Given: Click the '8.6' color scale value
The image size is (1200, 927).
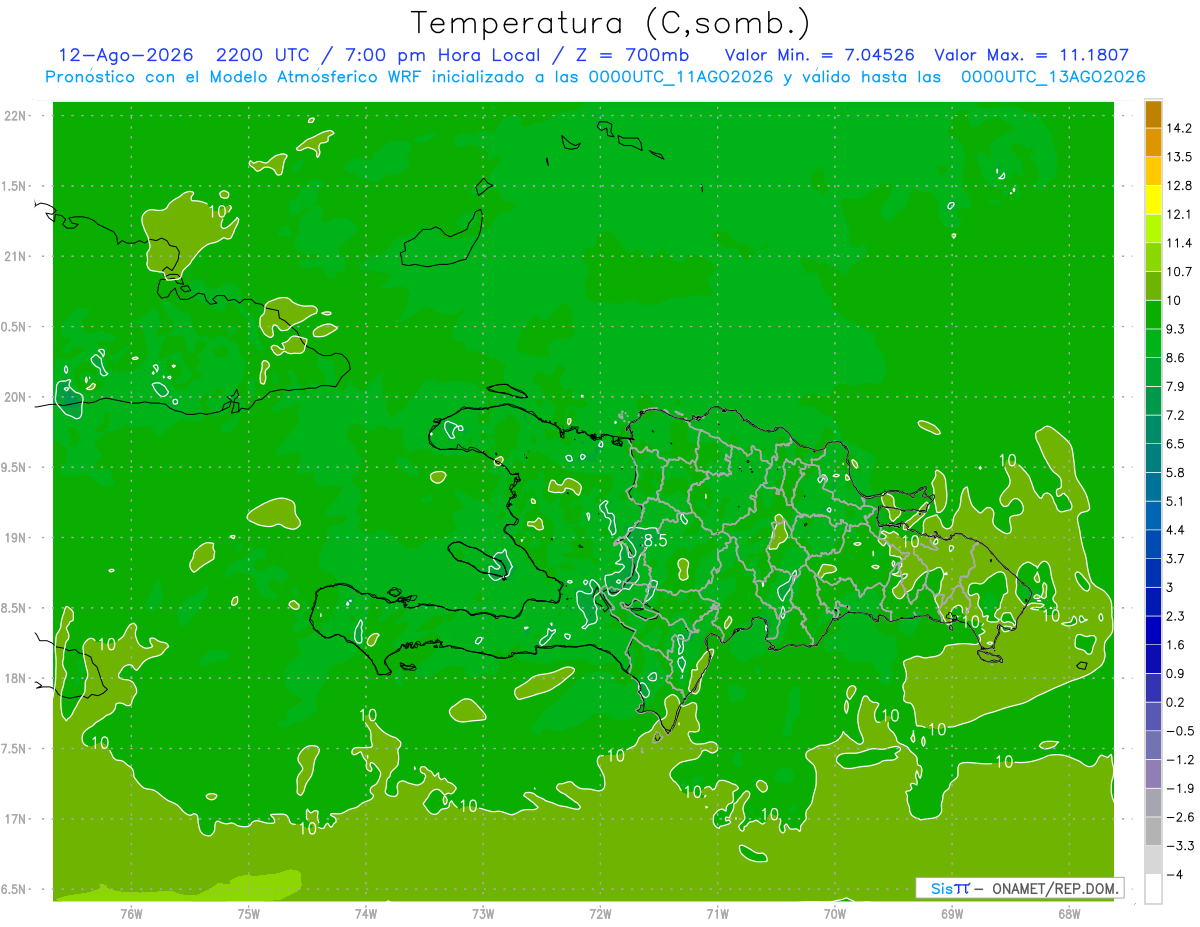Looking at the screenshot, I should [1175, 358].
